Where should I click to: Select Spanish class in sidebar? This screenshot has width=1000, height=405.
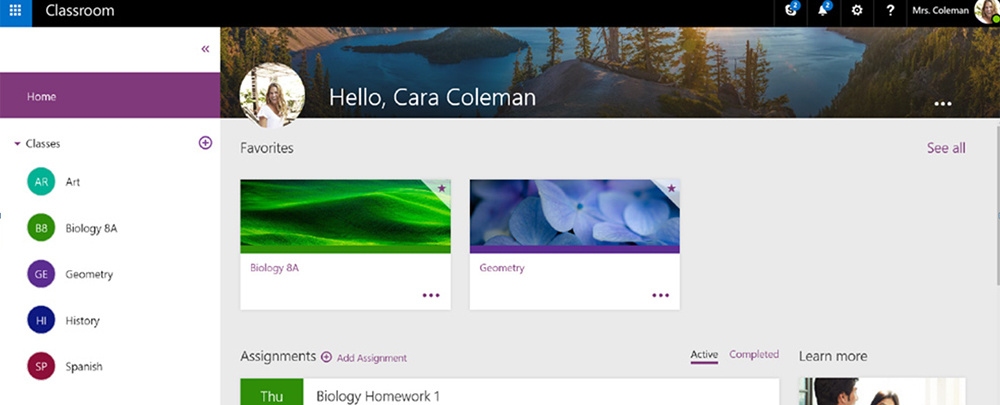[84, 367]
